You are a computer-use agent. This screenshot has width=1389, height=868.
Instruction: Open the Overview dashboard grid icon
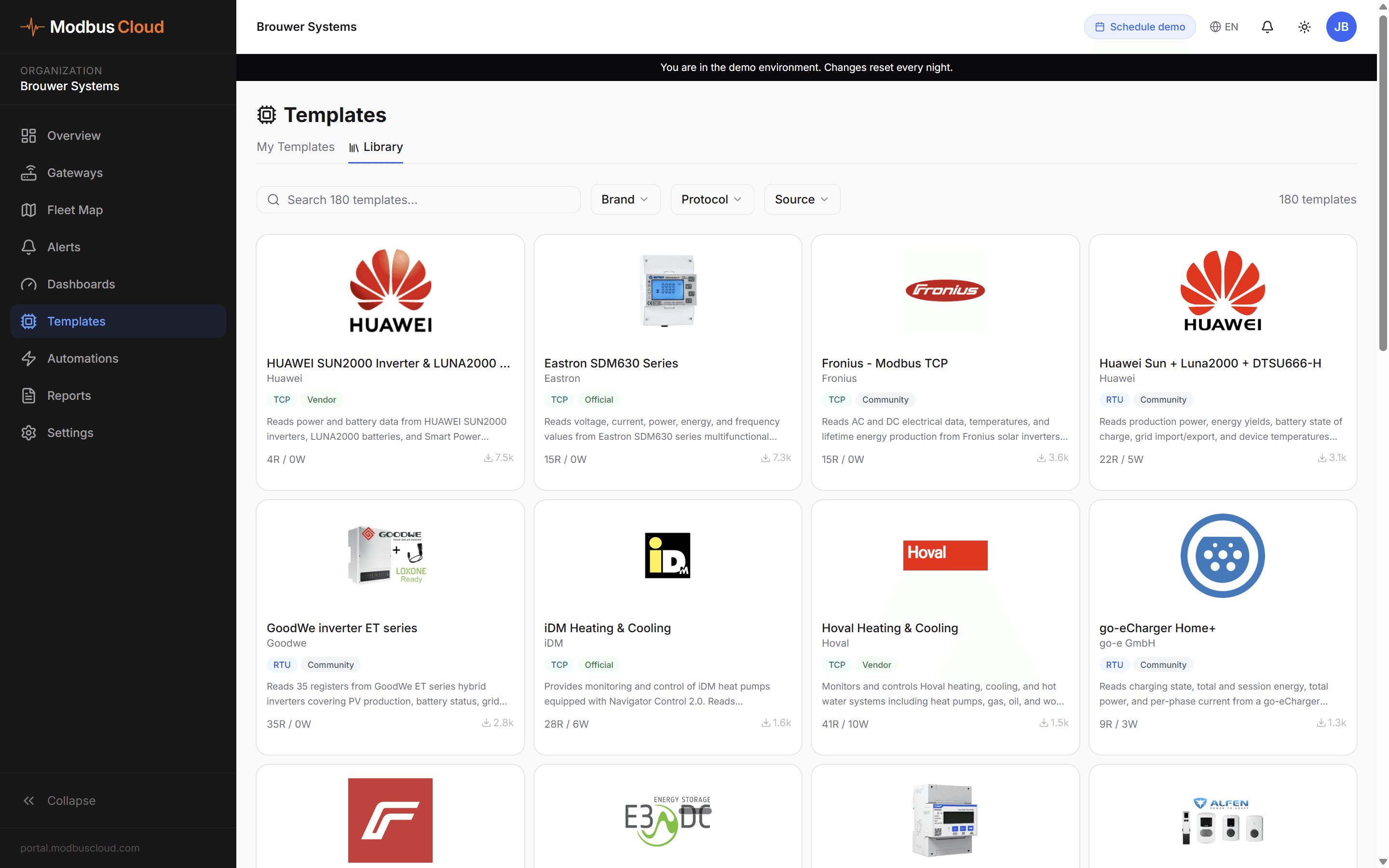pos(29,136)
